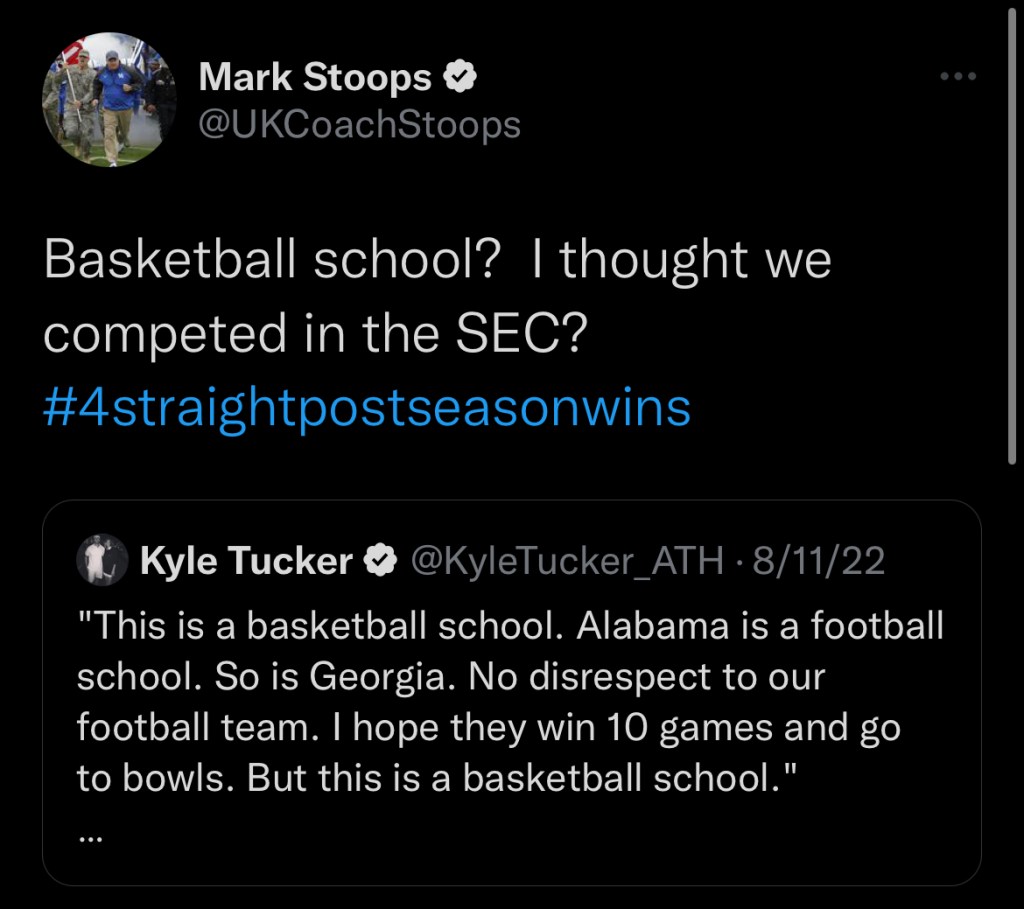Click the verified badge beside Mark Stoops
The height and width of the screenshot is (909, 1024).
pos(459,78)
